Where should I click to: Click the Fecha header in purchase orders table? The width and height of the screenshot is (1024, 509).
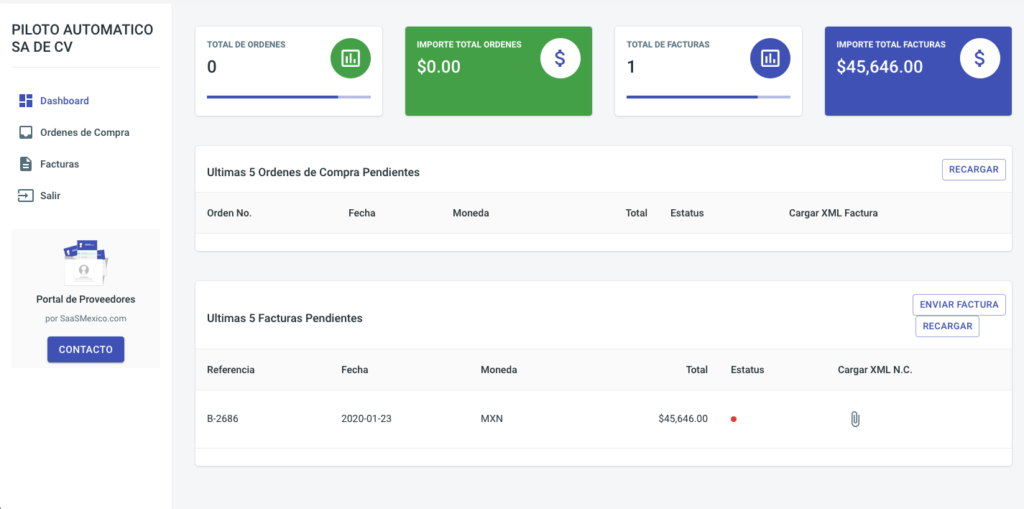[362, 213]
